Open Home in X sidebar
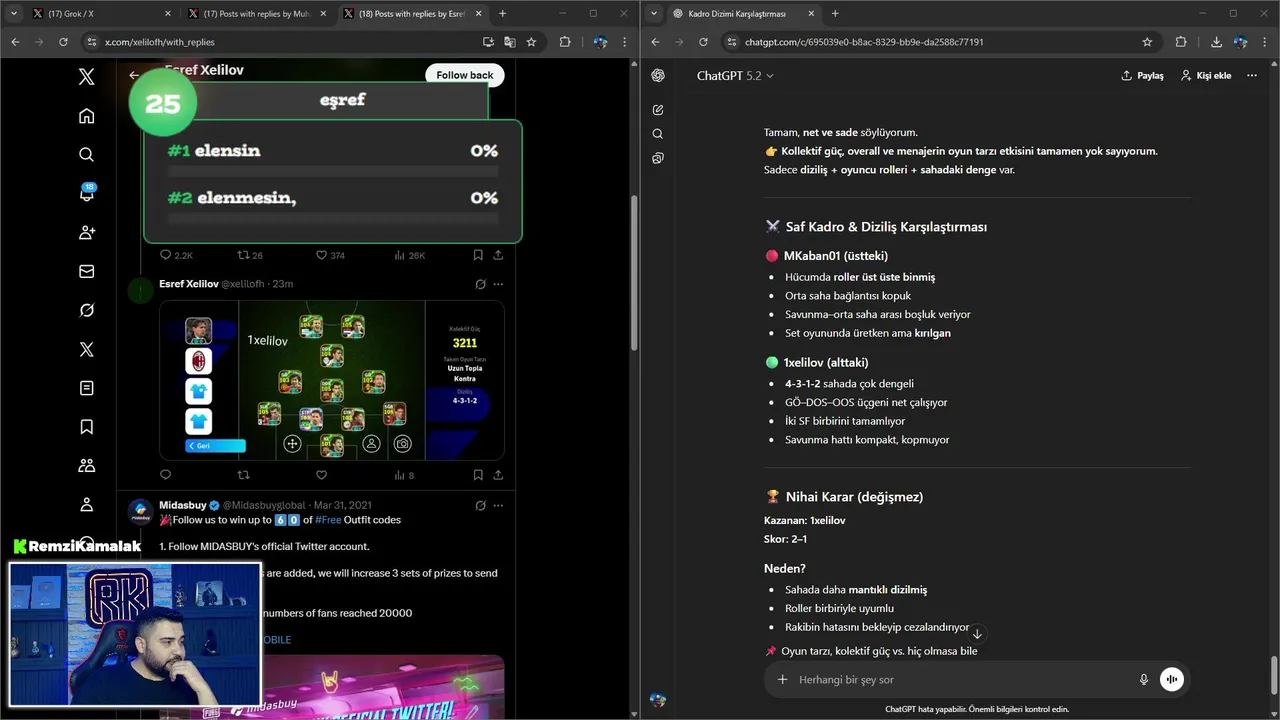 87,116
